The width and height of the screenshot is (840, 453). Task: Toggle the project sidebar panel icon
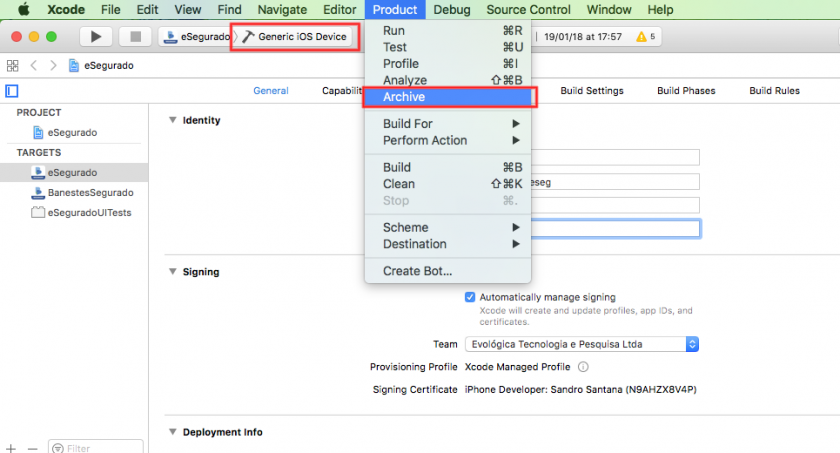tap(12, 91)
